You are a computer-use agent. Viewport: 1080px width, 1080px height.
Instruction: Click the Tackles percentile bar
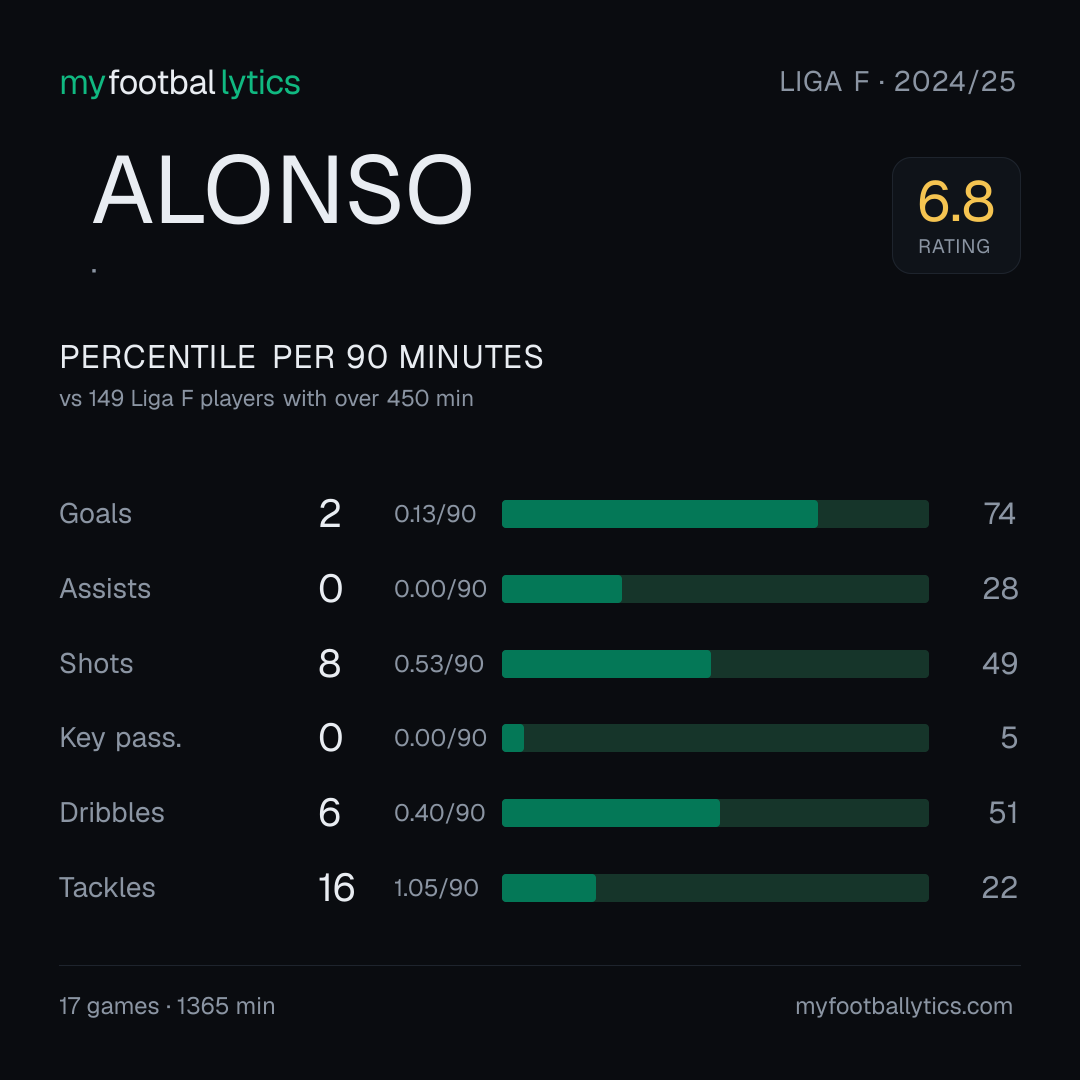[x=715, y=888]
